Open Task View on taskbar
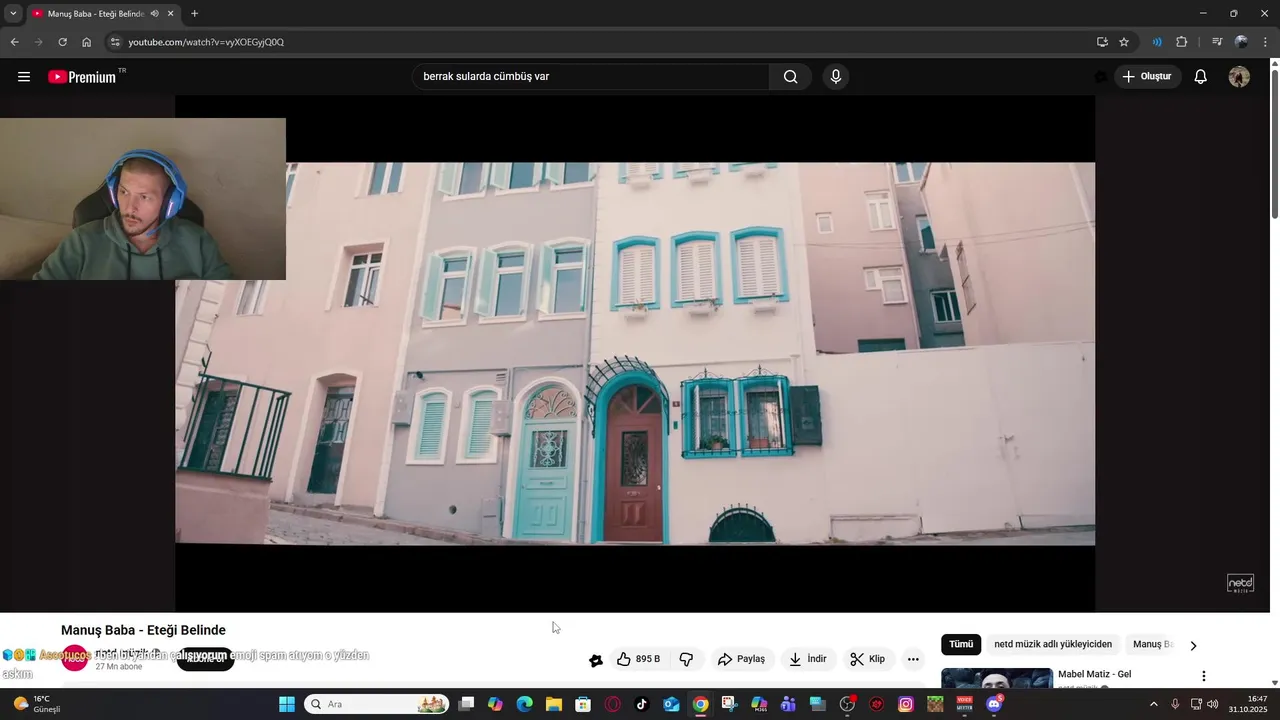 (x=466, y=704)
